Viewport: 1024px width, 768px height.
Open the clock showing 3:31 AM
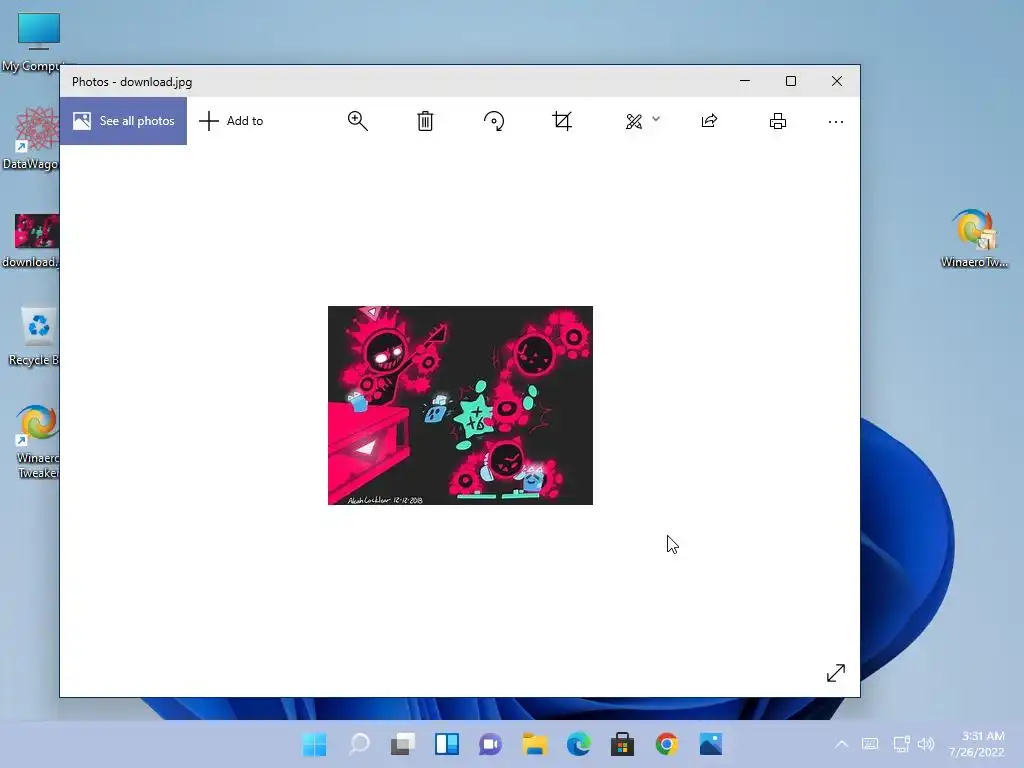(977, 744)
